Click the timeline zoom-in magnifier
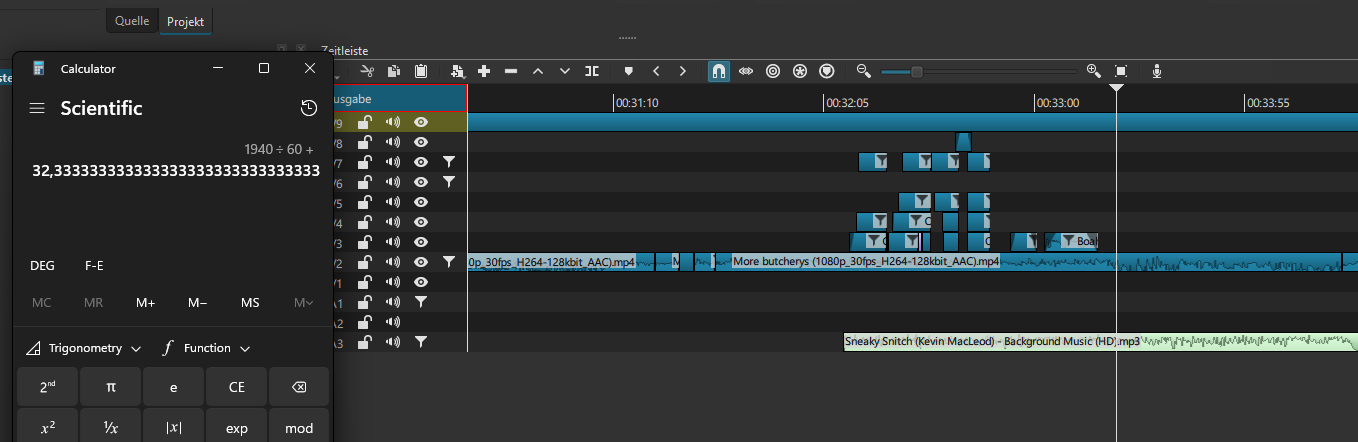The height and width of the screenshot is (442, 1358). [x=1093, y=71]
